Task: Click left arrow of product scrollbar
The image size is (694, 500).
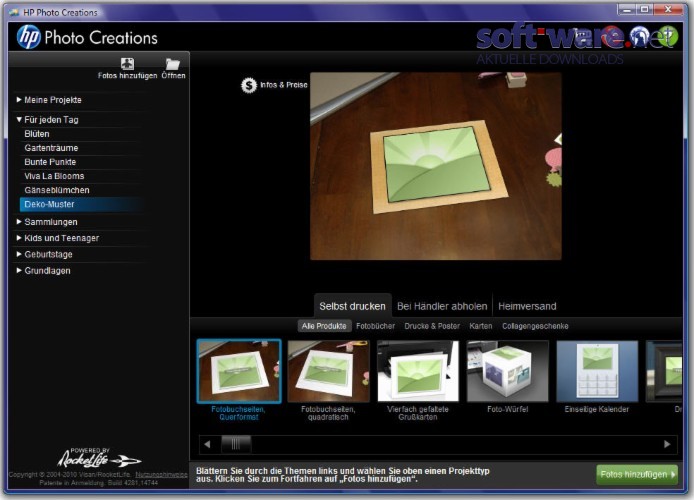Action: coord(207,444)
